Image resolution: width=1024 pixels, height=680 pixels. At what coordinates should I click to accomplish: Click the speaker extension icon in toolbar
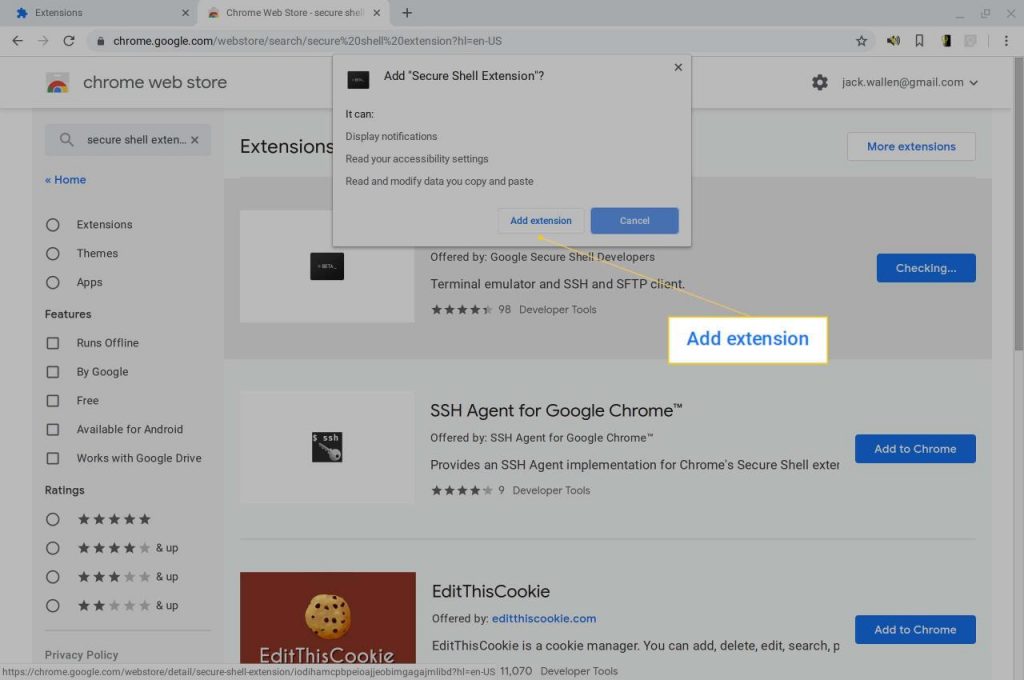tap(893, 40)
